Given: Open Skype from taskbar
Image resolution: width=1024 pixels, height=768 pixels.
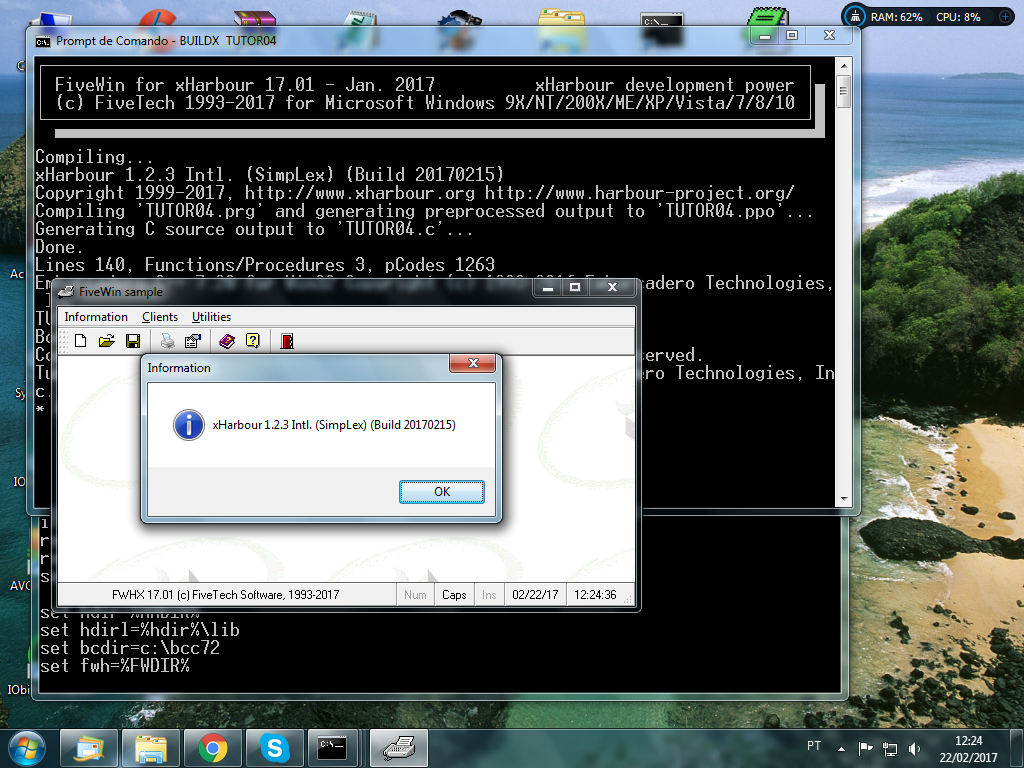Looking at the screenshot, I should [x=275, y=748].
